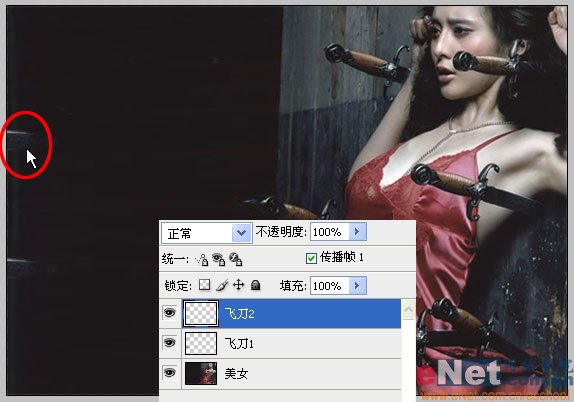This screenshot has width=574, height=402.
Task: Click the unify layer position icon
Action: click(x=202, y=260)
